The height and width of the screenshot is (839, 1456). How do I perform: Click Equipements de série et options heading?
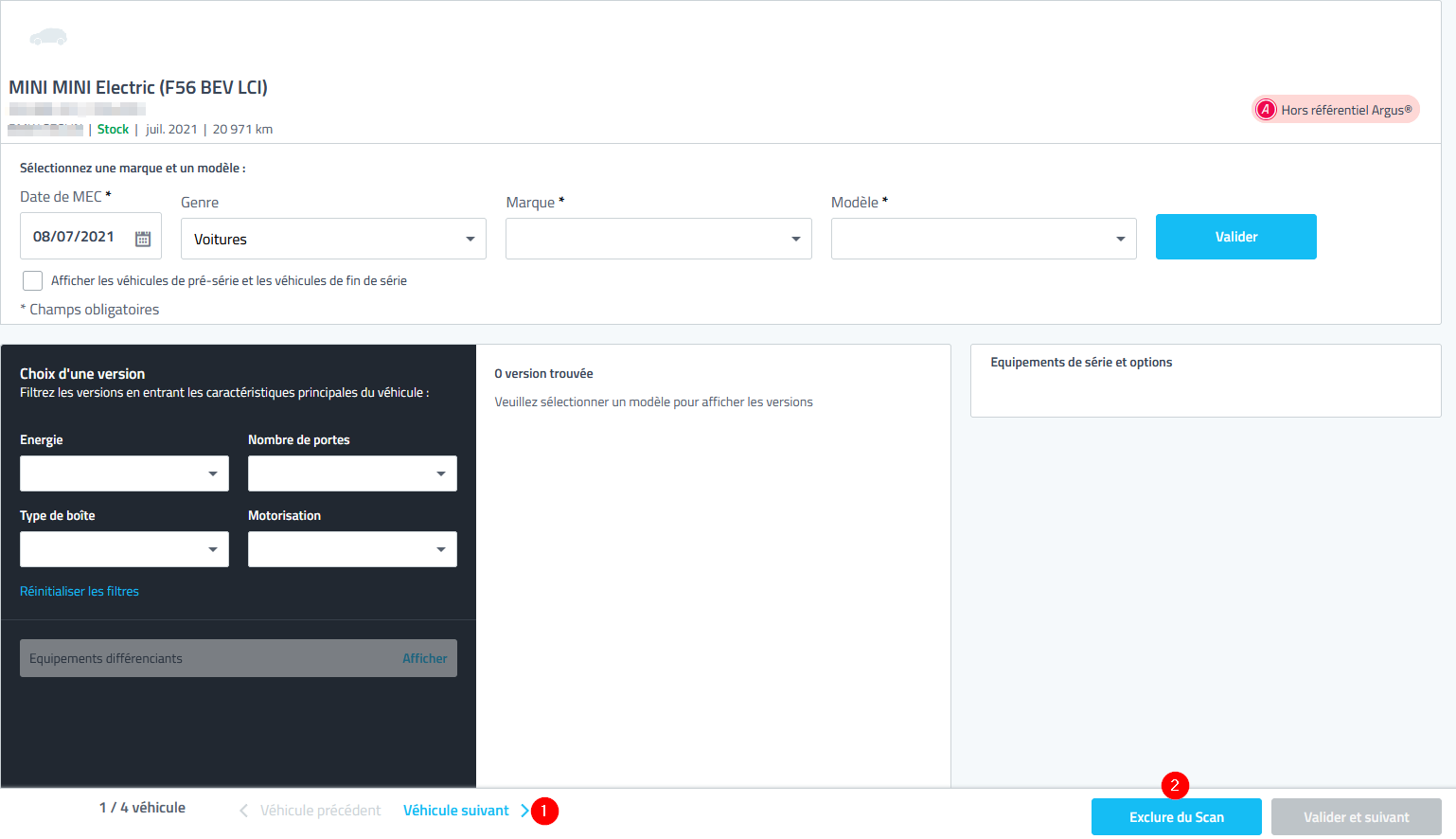1081,363
